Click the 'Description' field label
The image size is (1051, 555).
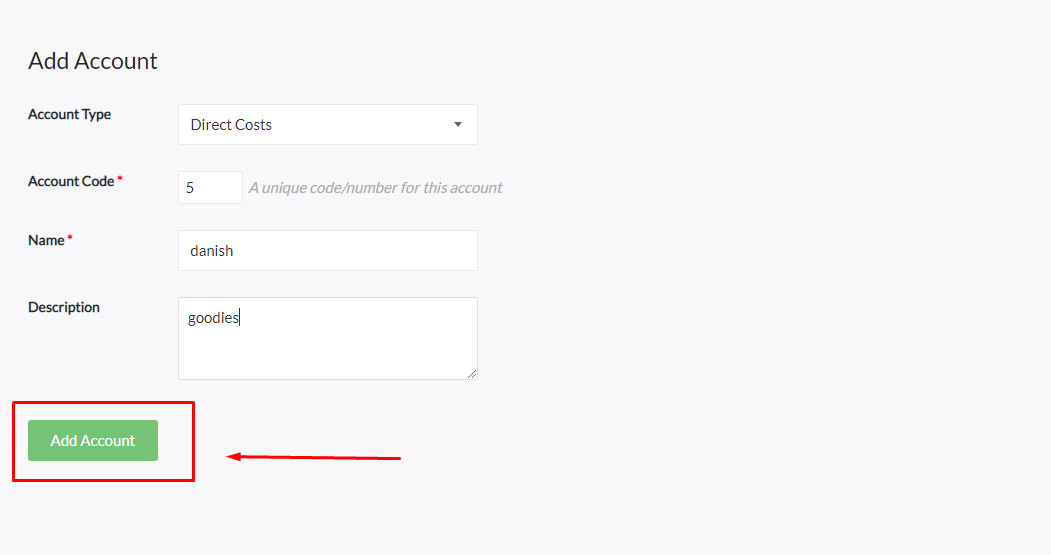click(x=64, y=307)
